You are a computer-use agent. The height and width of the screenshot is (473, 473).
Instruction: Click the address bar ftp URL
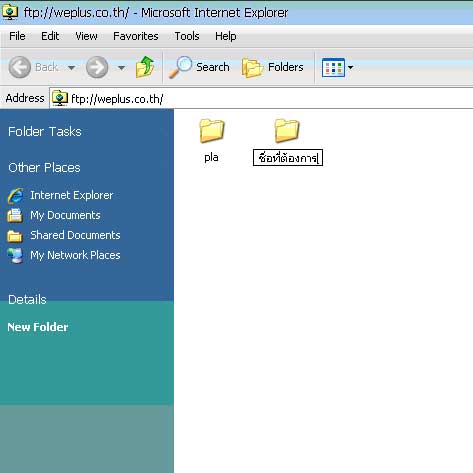click(x=117, y=99)
